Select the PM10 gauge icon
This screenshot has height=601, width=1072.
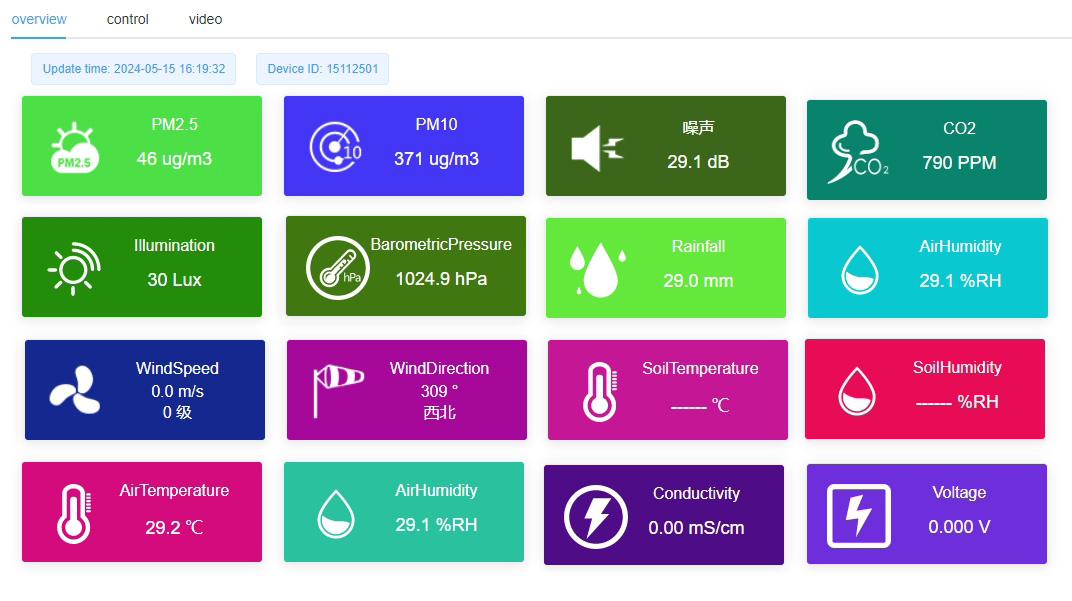(x=334, y=145)
